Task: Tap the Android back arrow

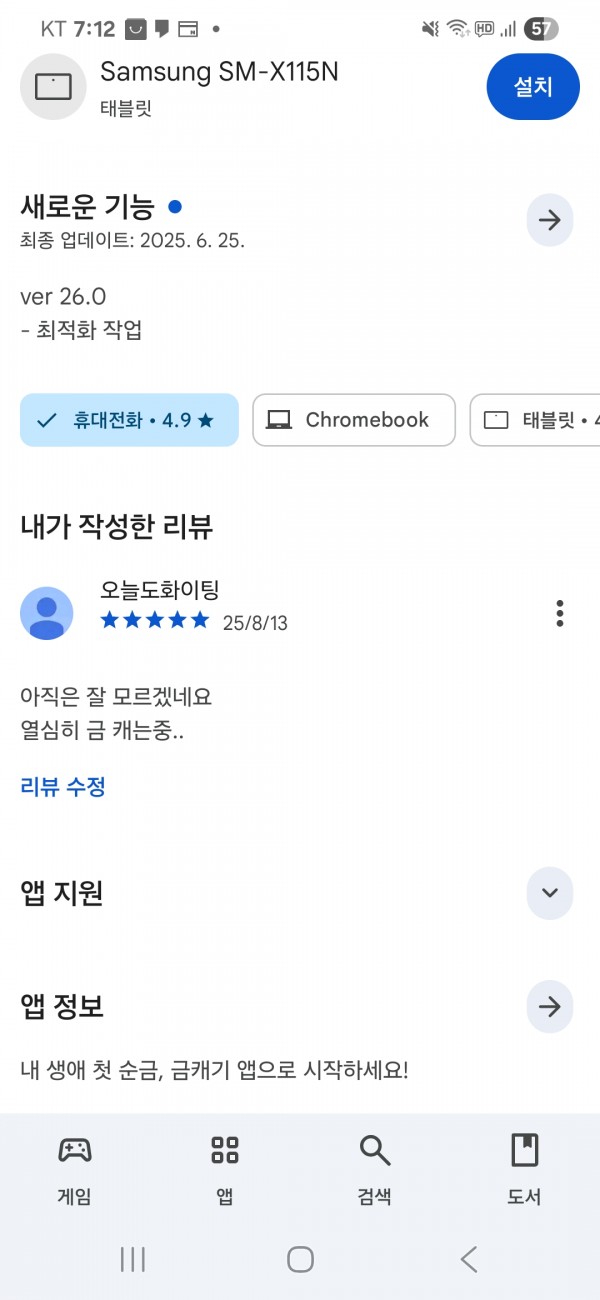Action: click(468, 1259)
